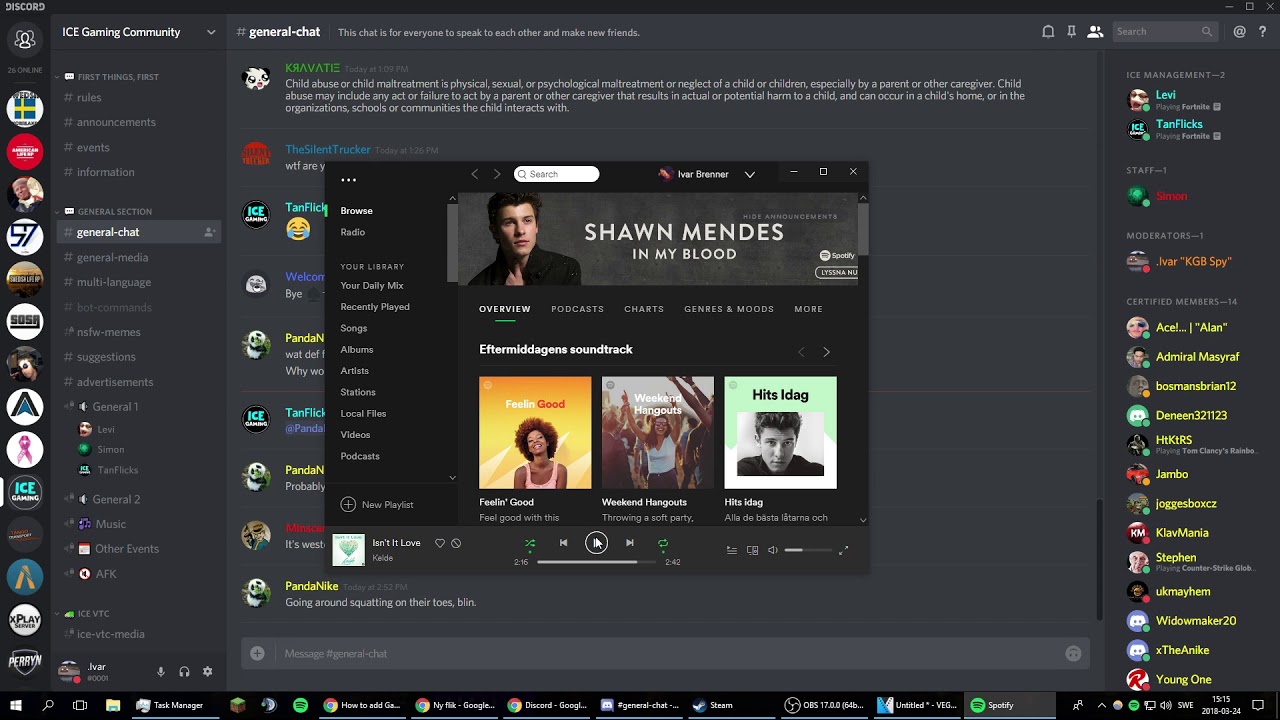Click Isn't It Love album art
The width and height of the screenshot is (1280, 720).
click(x=348, y=550)
